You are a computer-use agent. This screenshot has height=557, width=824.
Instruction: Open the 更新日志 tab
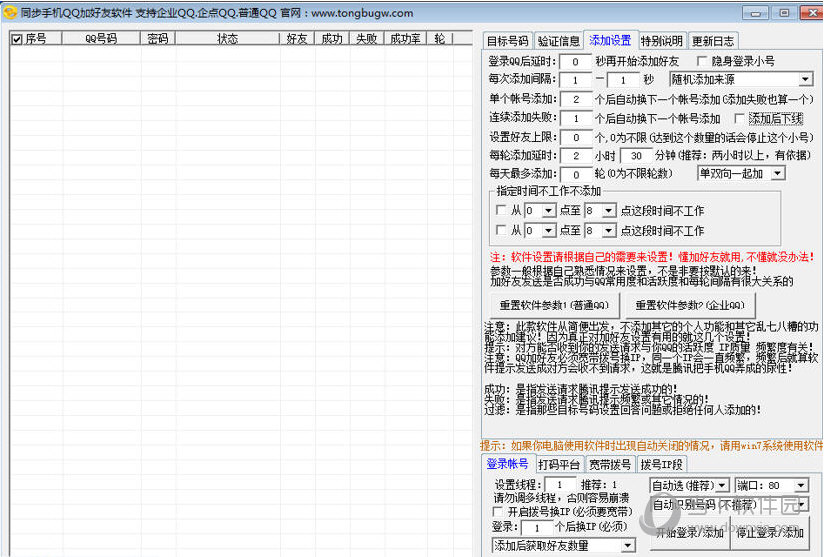pos(713,41)
